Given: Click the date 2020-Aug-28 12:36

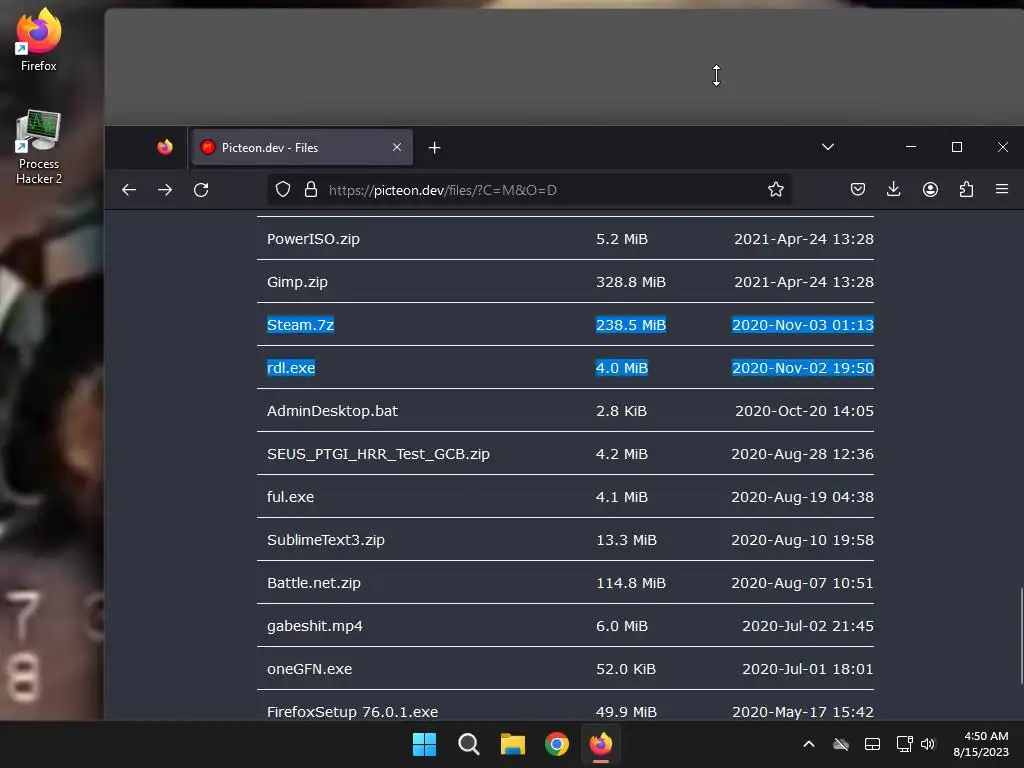Looking at the screenshot, I should pos(802,454).
